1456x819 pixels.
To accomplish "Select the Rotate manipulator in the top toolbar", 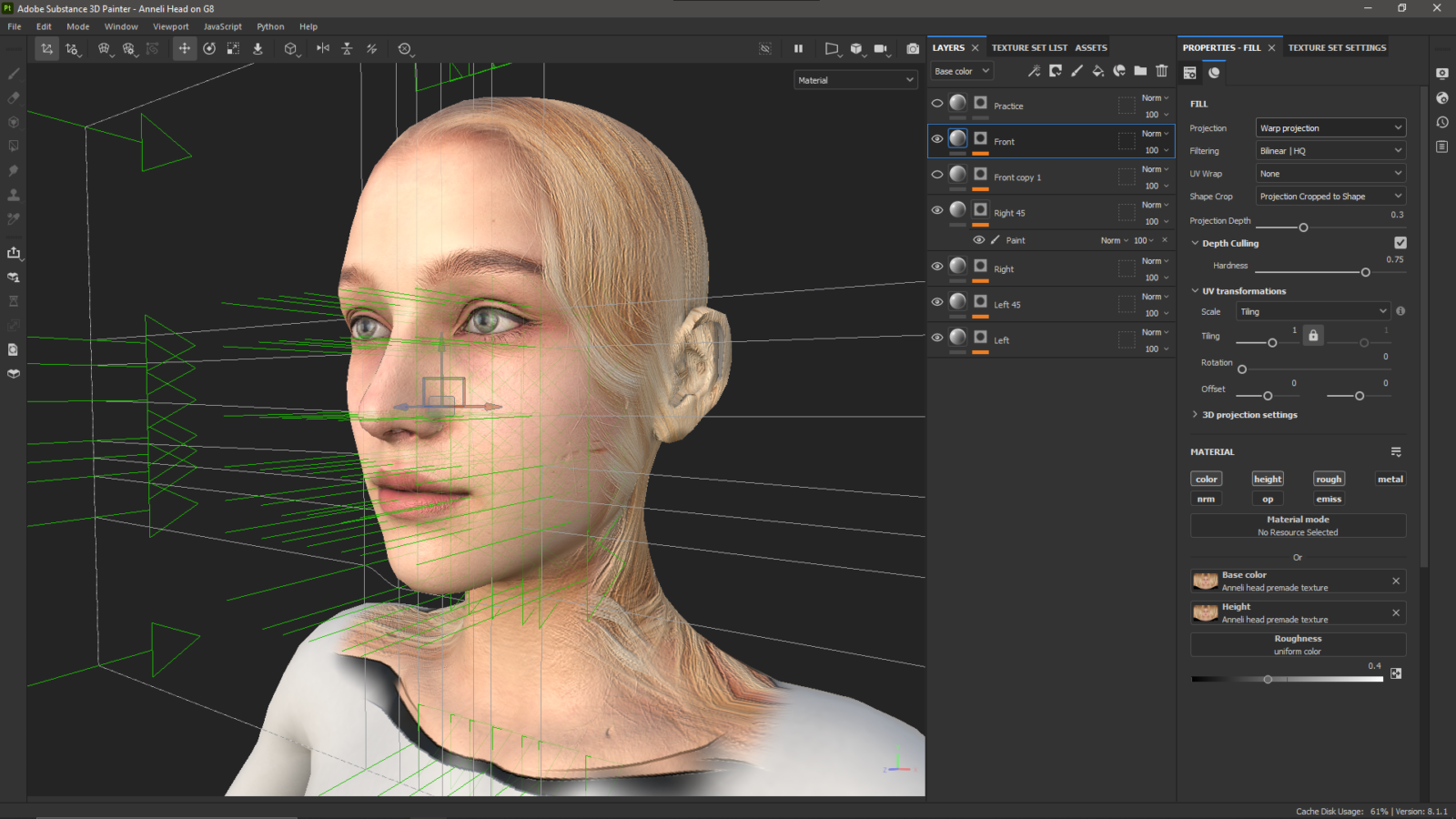I will pos(209,48).
